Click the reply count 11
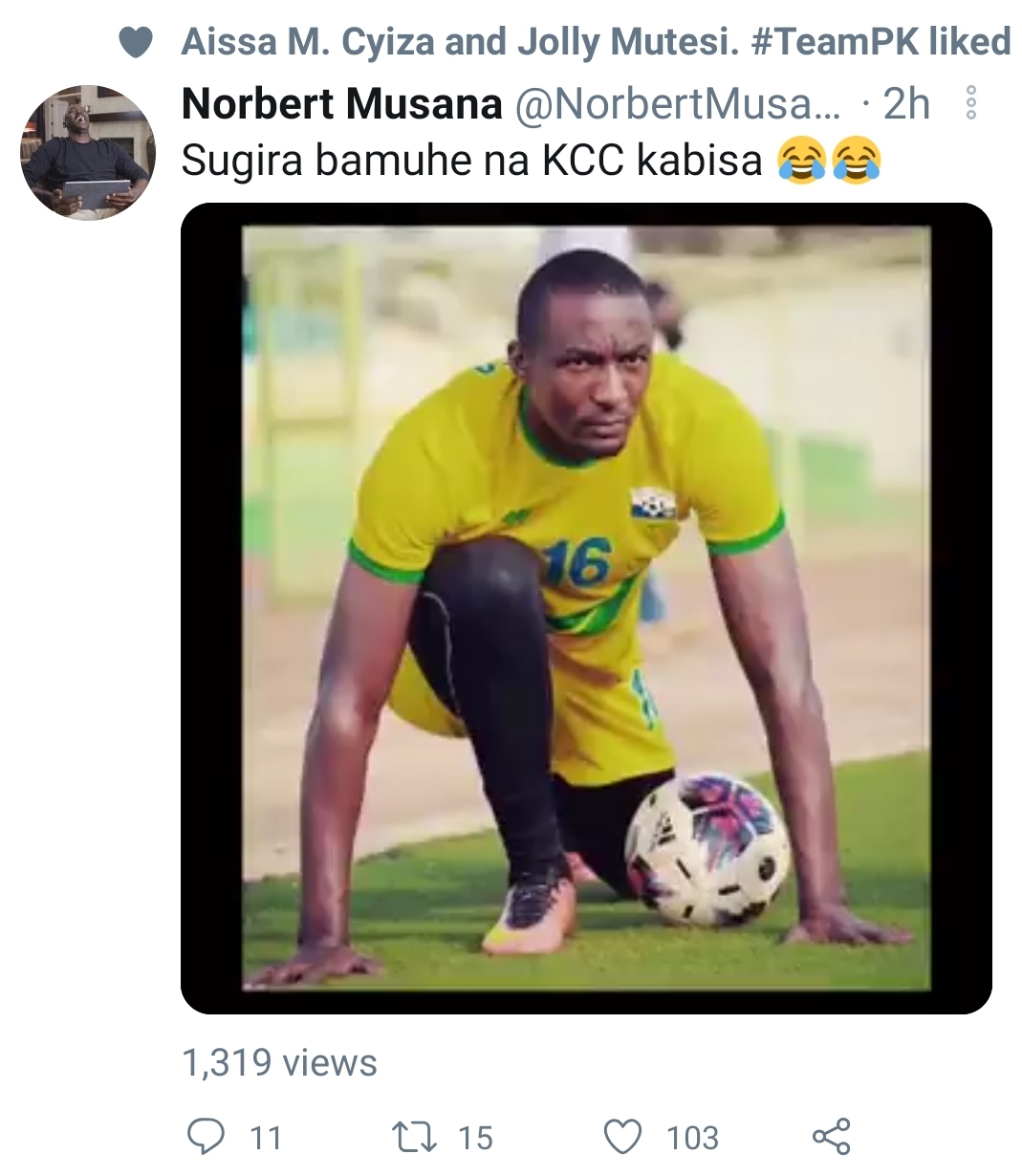 pyautogui.click(x=266, y=1138)
